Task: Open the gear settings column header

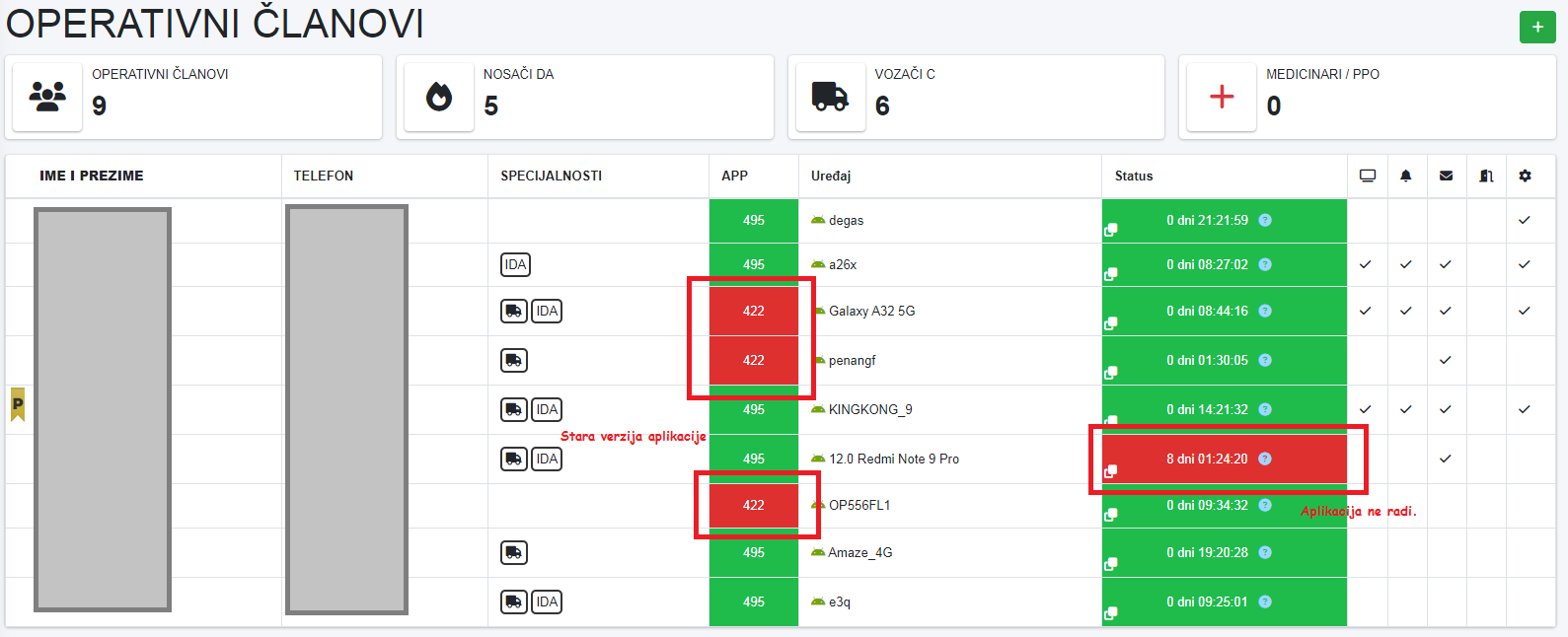Action: [1525, 177]
